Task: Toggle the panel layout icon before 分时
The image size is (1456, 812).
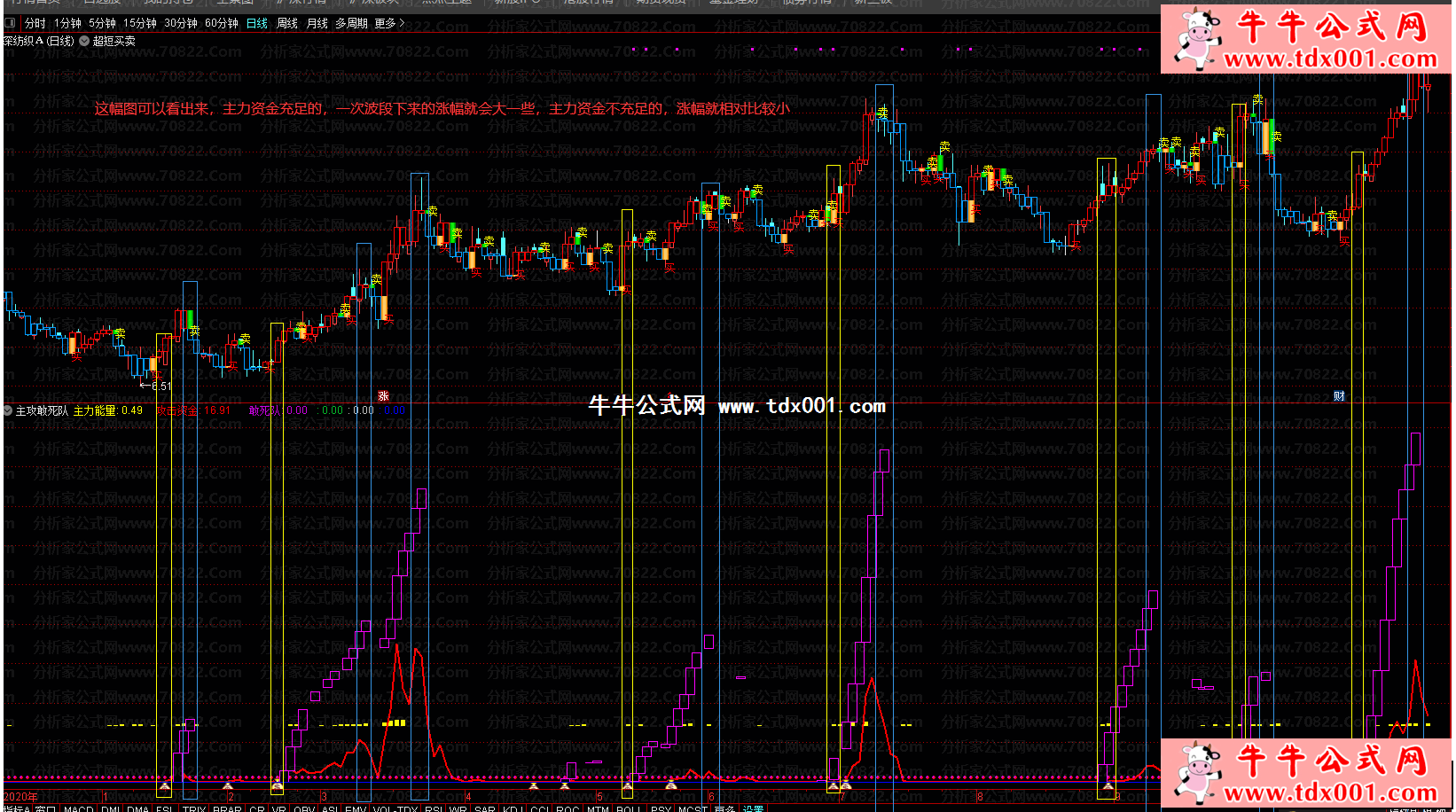Action: click(10, 23)
